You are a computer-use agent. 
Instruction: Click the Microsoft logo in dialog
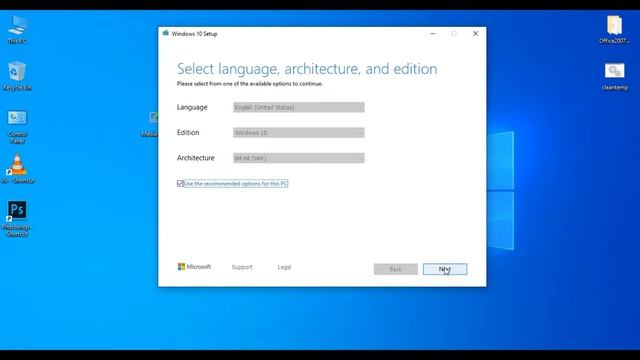click(x=194, y=267)
